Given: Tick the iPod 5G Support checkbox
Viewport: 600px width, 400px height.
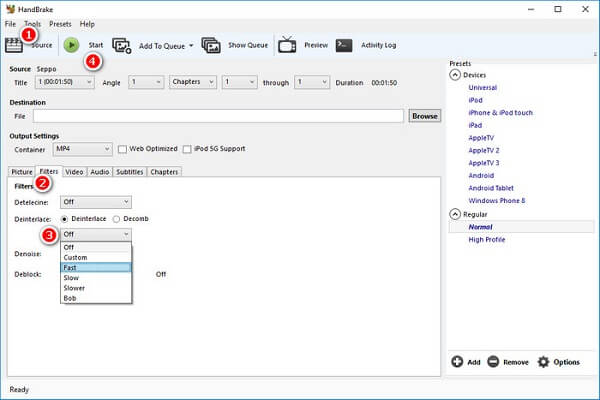Looking at the screenshot, I should 187,149.
